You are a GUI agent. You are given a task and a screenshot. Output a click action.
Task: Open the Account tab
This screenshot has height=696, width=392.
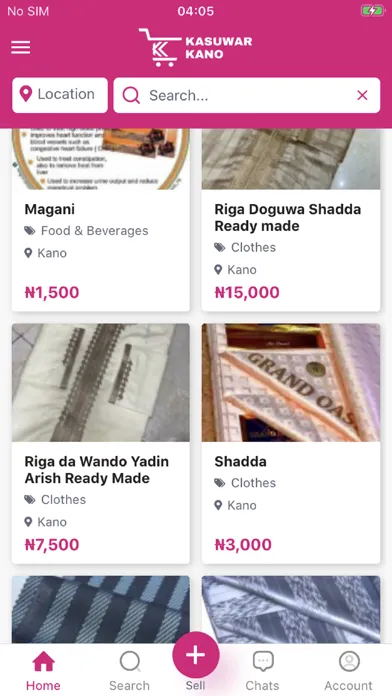(348, 670)
